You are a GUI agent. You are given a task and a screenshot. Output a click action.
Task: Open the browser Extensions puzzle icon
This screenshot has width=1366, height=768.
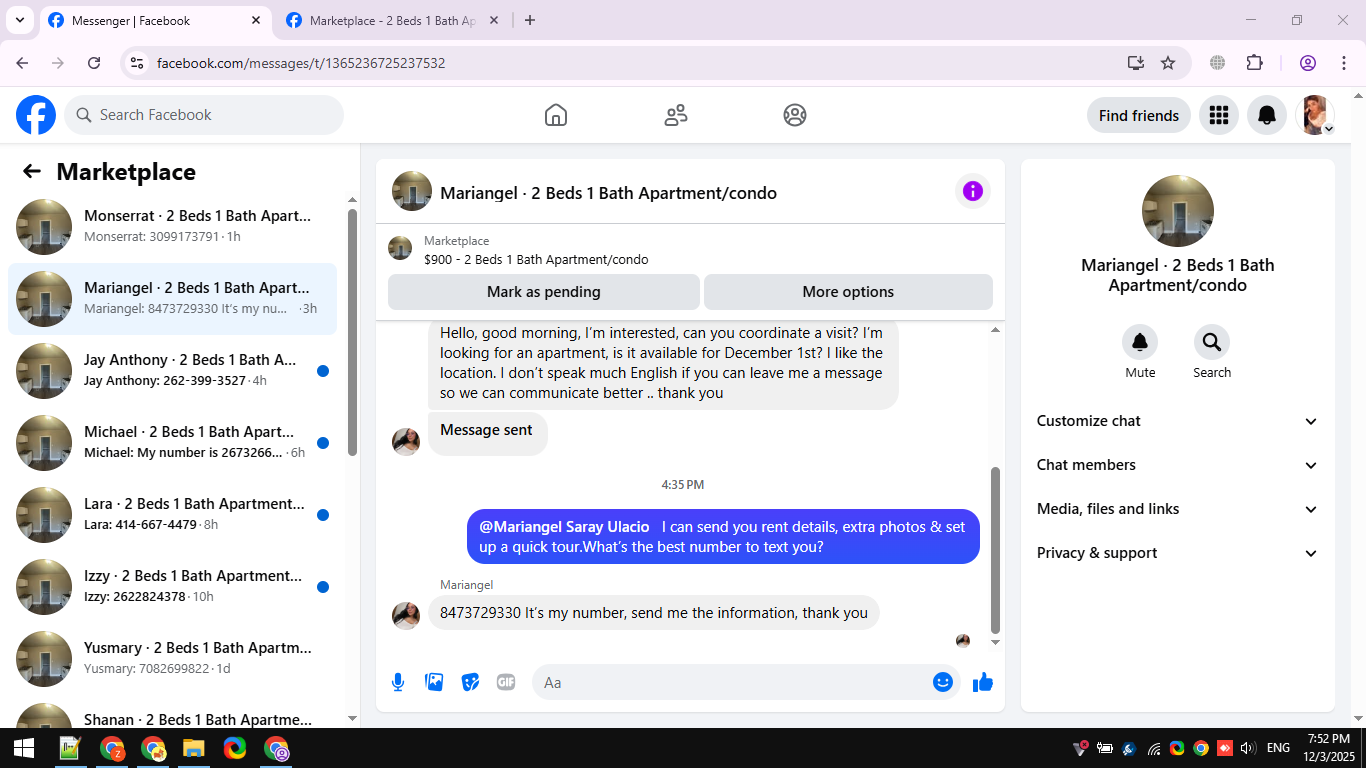point(1255,63)
